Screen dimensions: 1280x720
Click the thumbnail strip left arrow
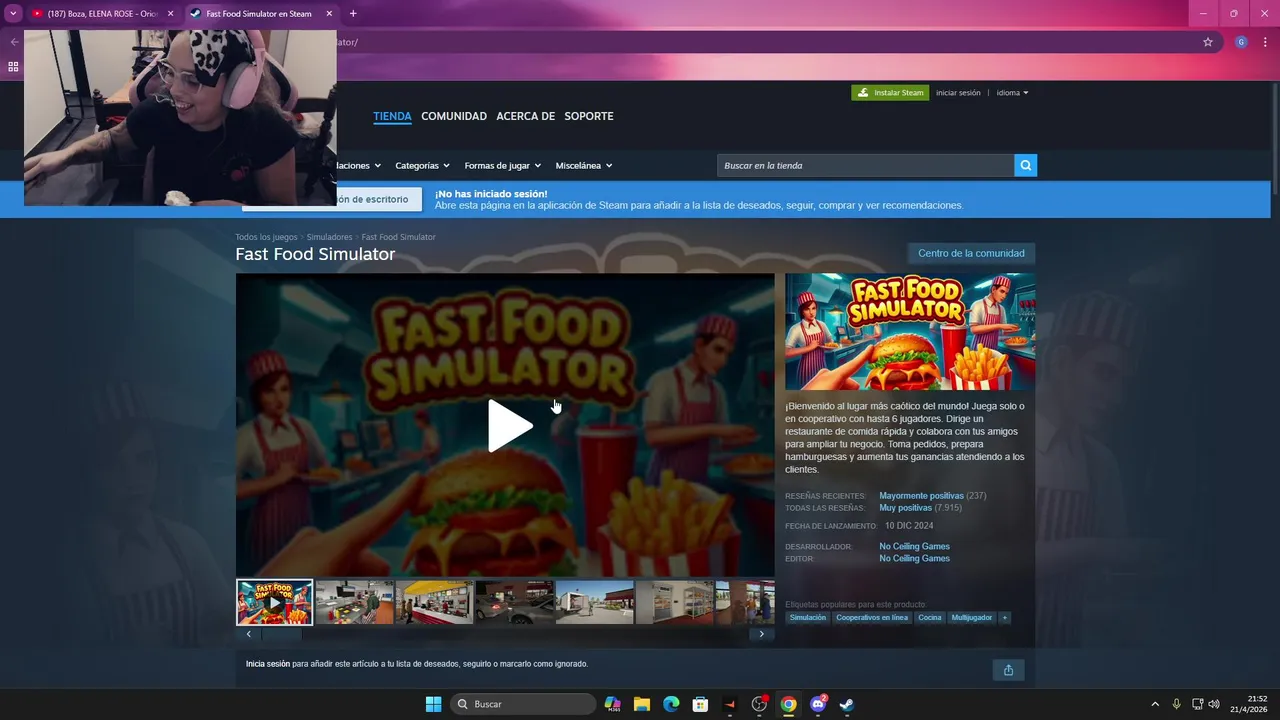pos(249,634)
